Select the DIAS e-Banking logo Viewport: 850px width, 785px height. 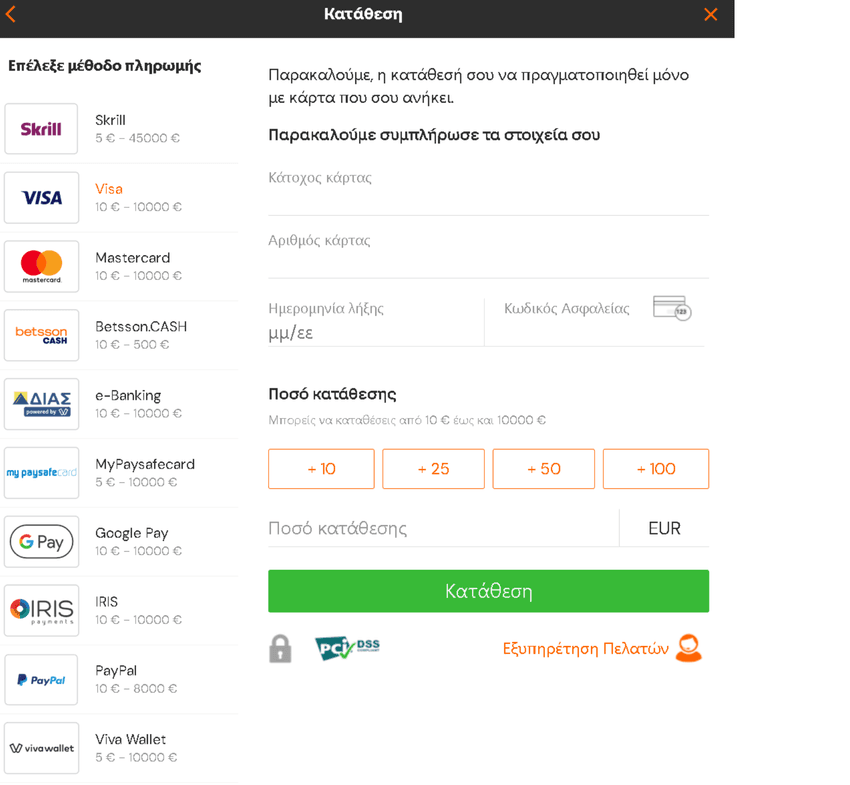(x=41, y=404)
